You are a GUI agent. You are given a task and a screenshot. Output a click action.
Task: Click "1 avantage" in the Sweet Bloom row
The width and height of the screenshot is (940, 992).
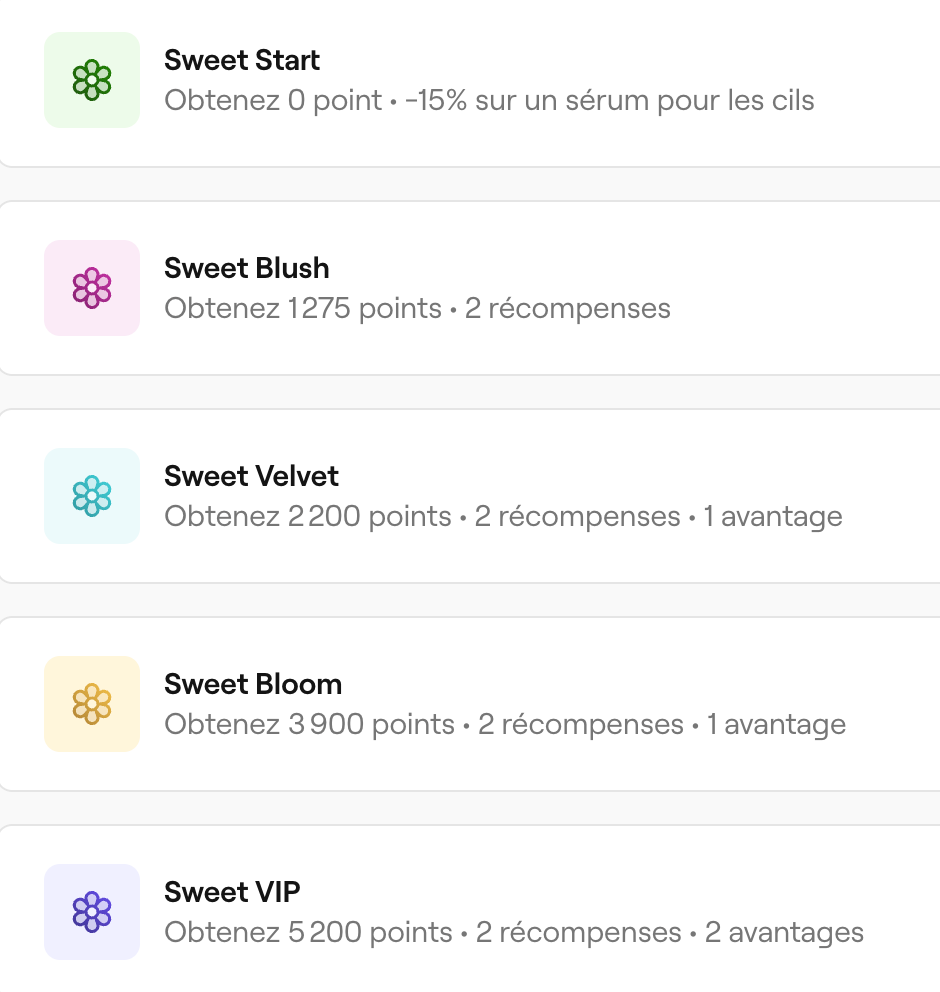pyautogui.click(x=776, y=725)
